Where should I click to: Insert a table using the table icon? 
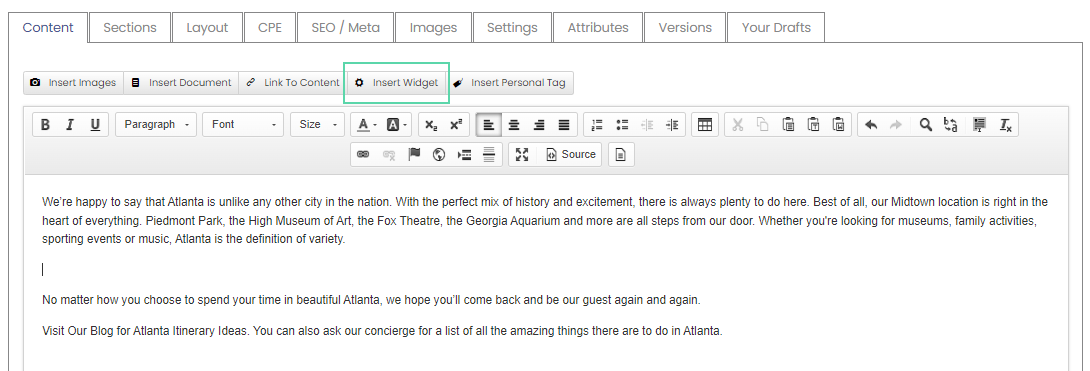coord(705,124)
